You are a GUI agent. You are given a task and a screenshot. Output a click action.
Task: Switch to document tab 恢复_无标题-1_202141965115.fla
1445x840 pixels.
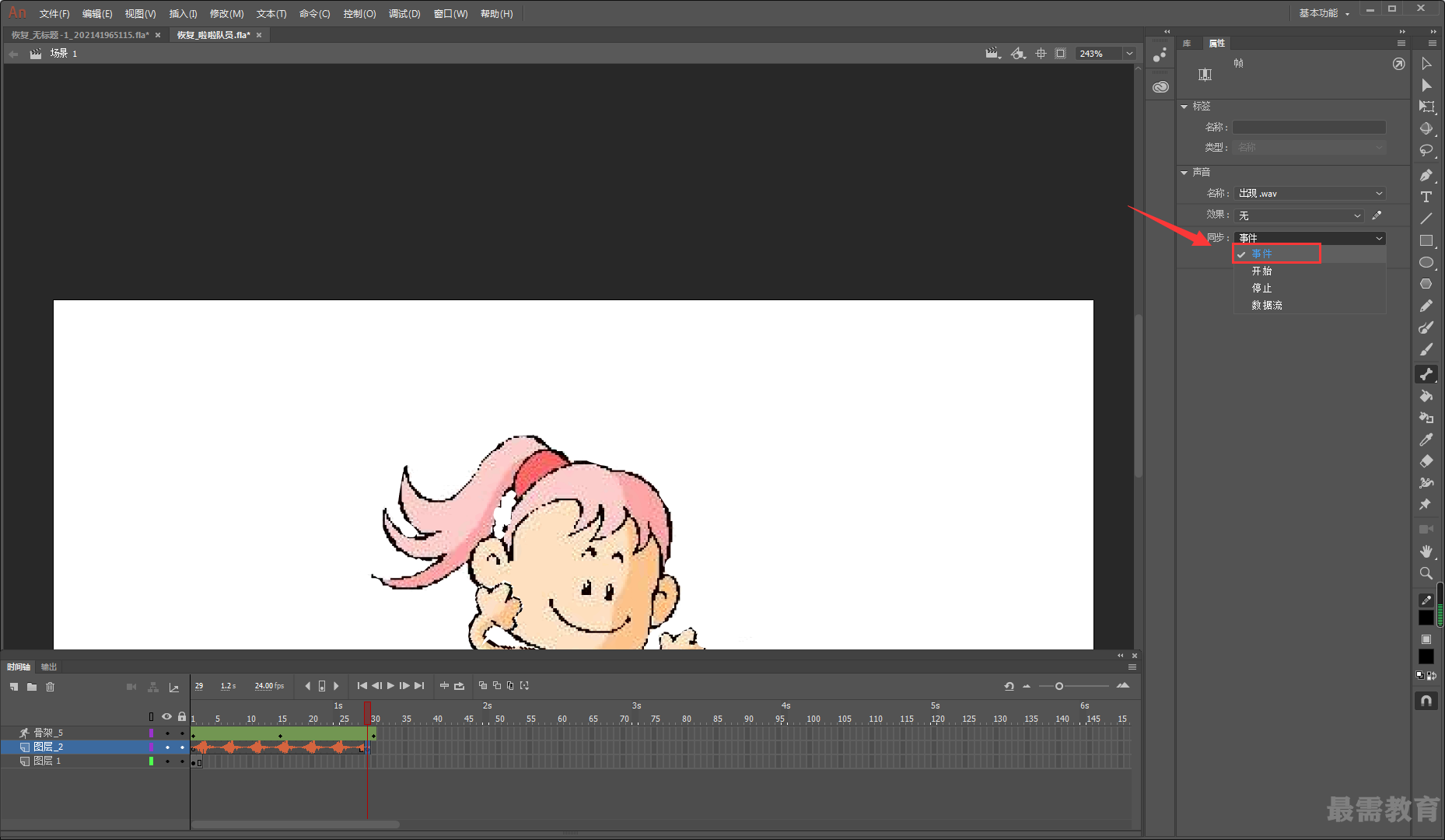point(80,35)
